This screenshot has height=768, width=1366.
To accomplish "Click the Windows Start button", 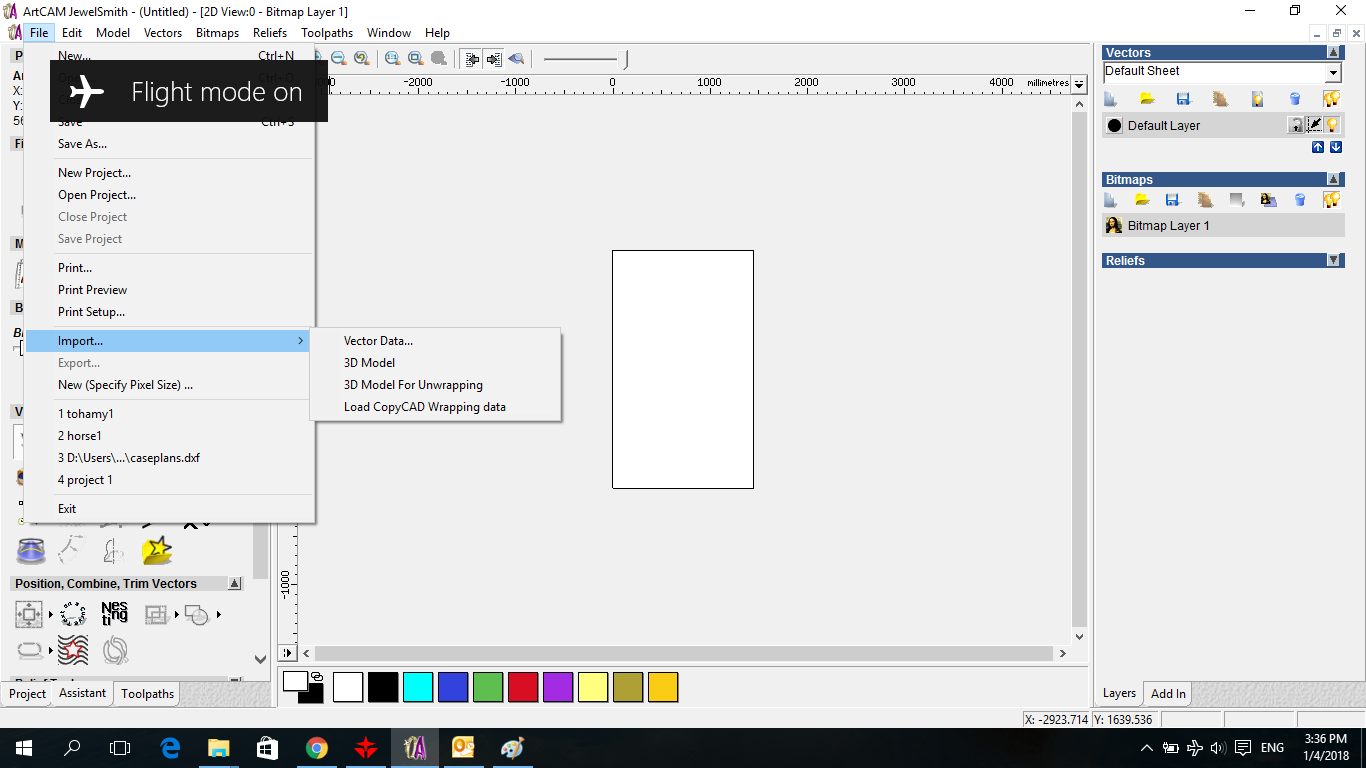I will [24, 748].
